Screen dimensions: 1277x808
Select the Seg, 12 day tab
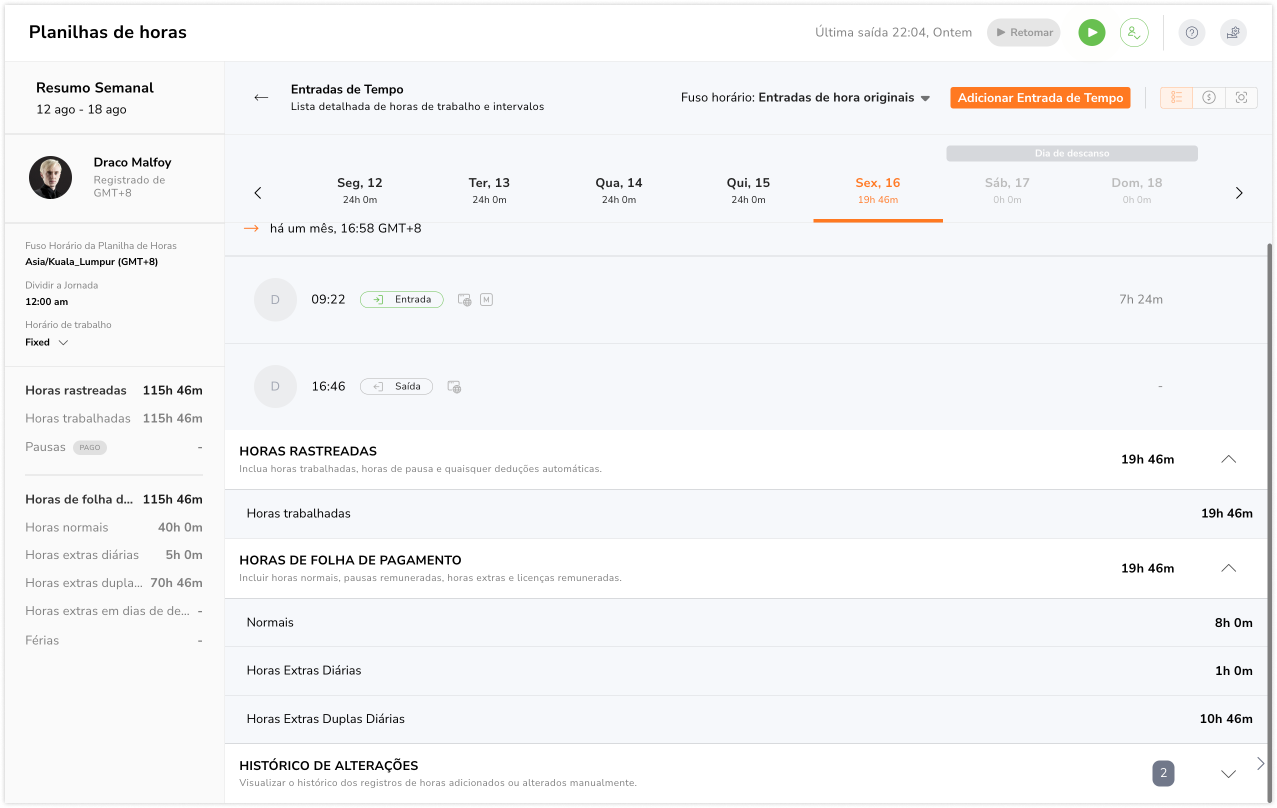coord(360,190)
